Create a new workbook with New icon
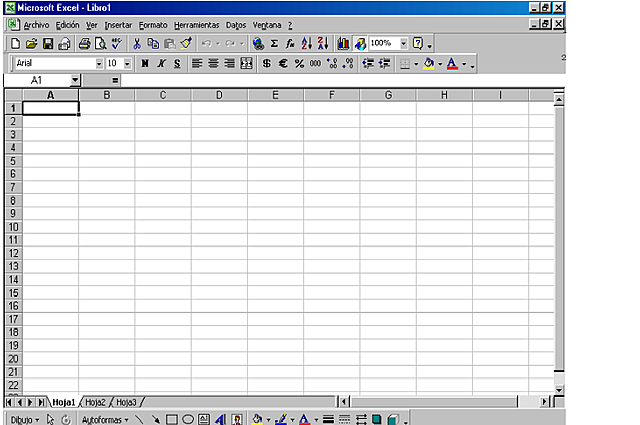 tap(15, 43)
